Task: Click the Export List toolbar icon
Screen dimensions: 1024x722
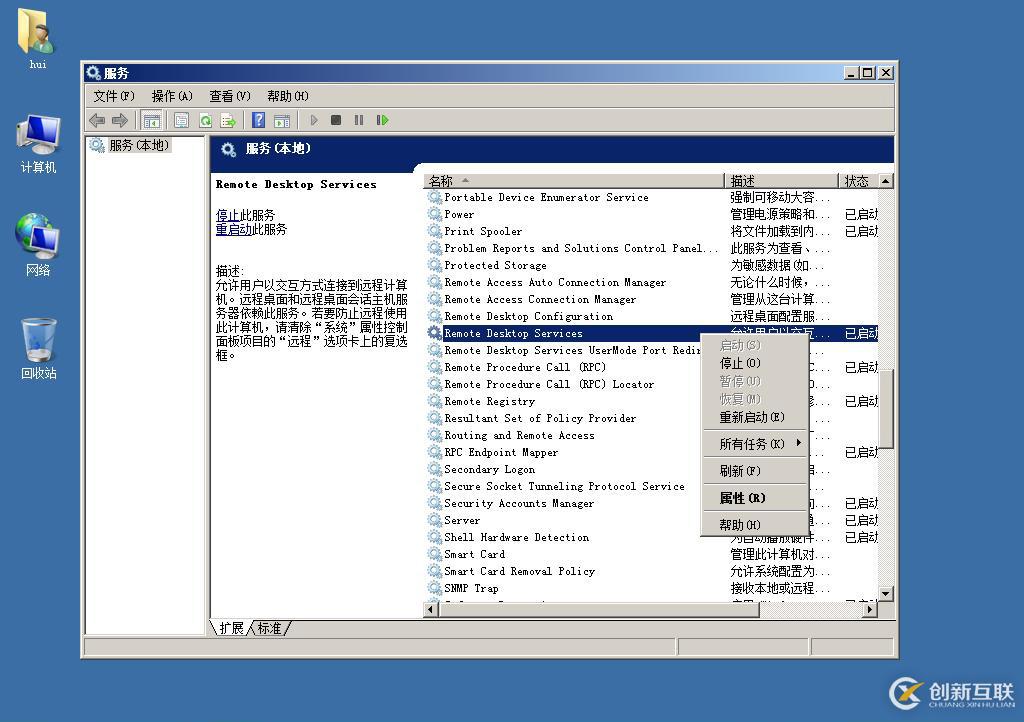Action: 228,120
